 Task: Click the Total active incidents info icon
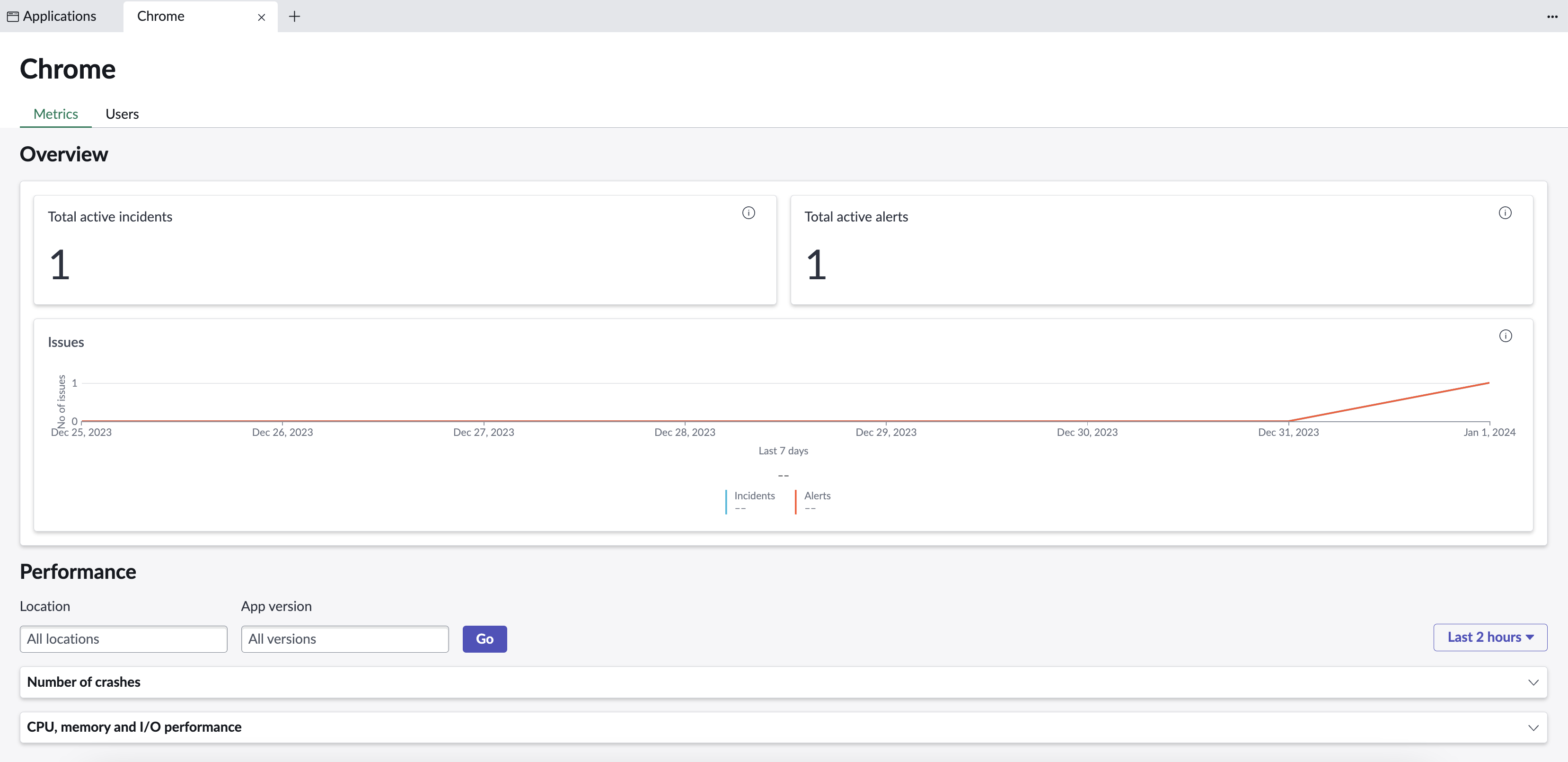click(749, 213)
